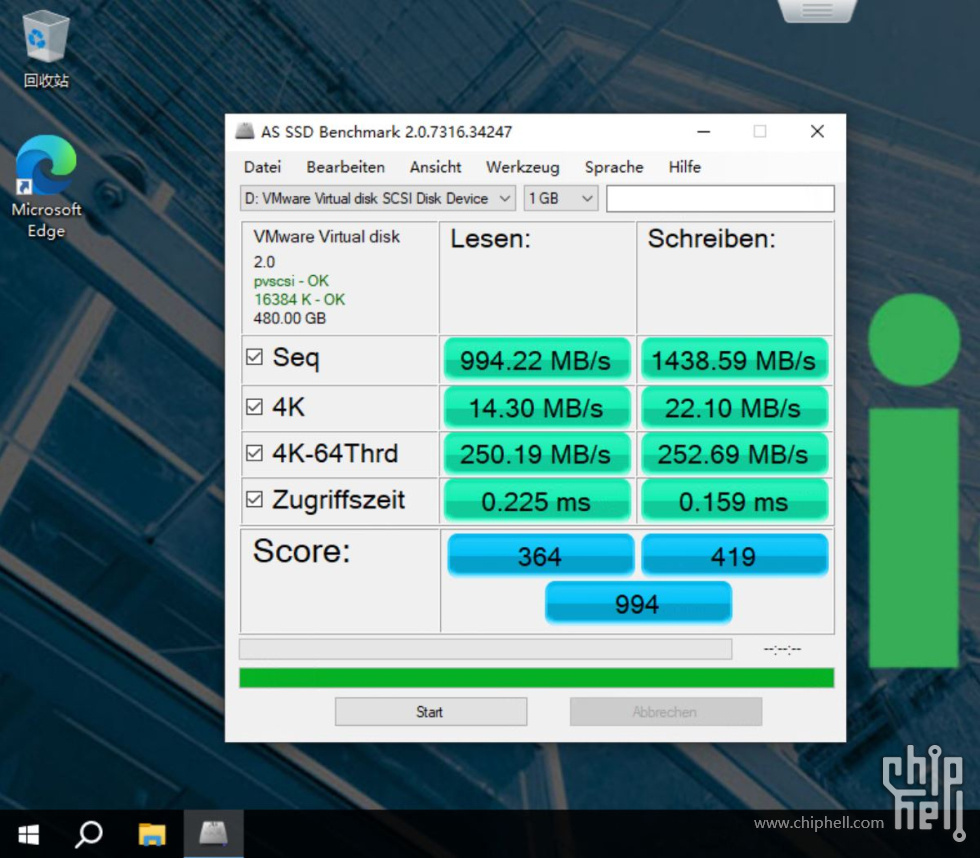This screenshot has width=980, height=858.
Task: Click the Lesen: column header
Action: (491, 239)
